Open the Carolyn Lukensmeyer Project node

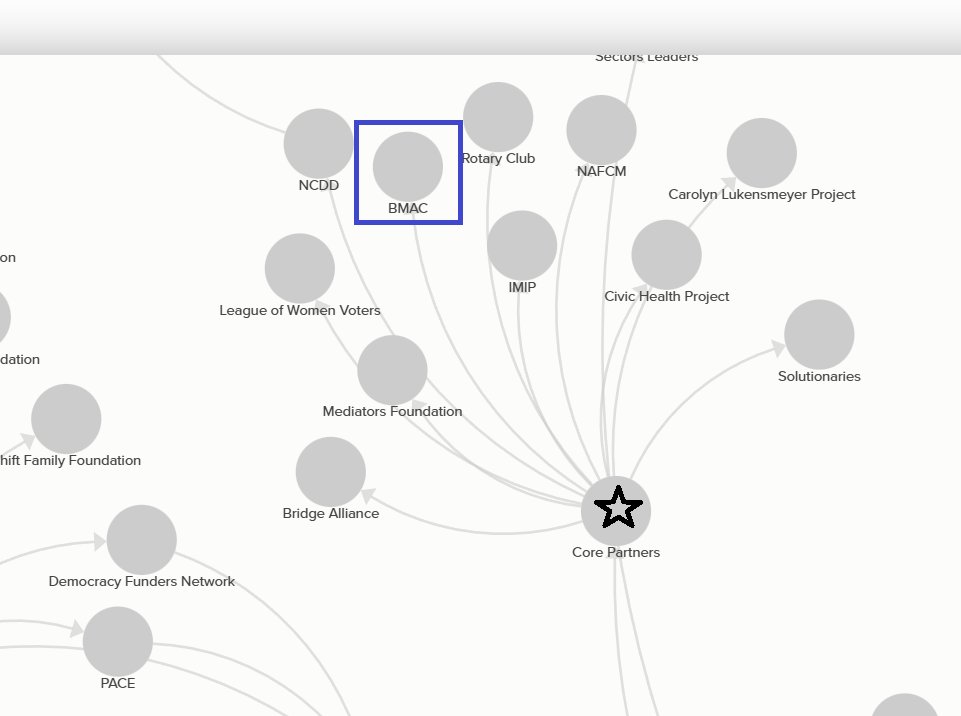[762, 153]
